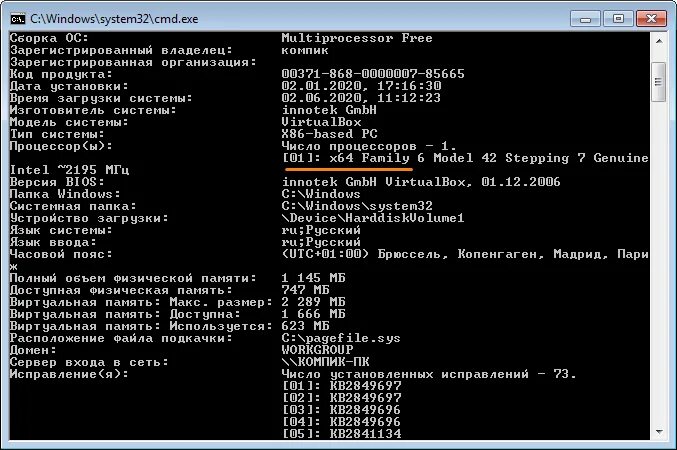Click the label Расположение файла подкачки:
The height and width of the screenshot is (450, 677).
click(121, 338)
